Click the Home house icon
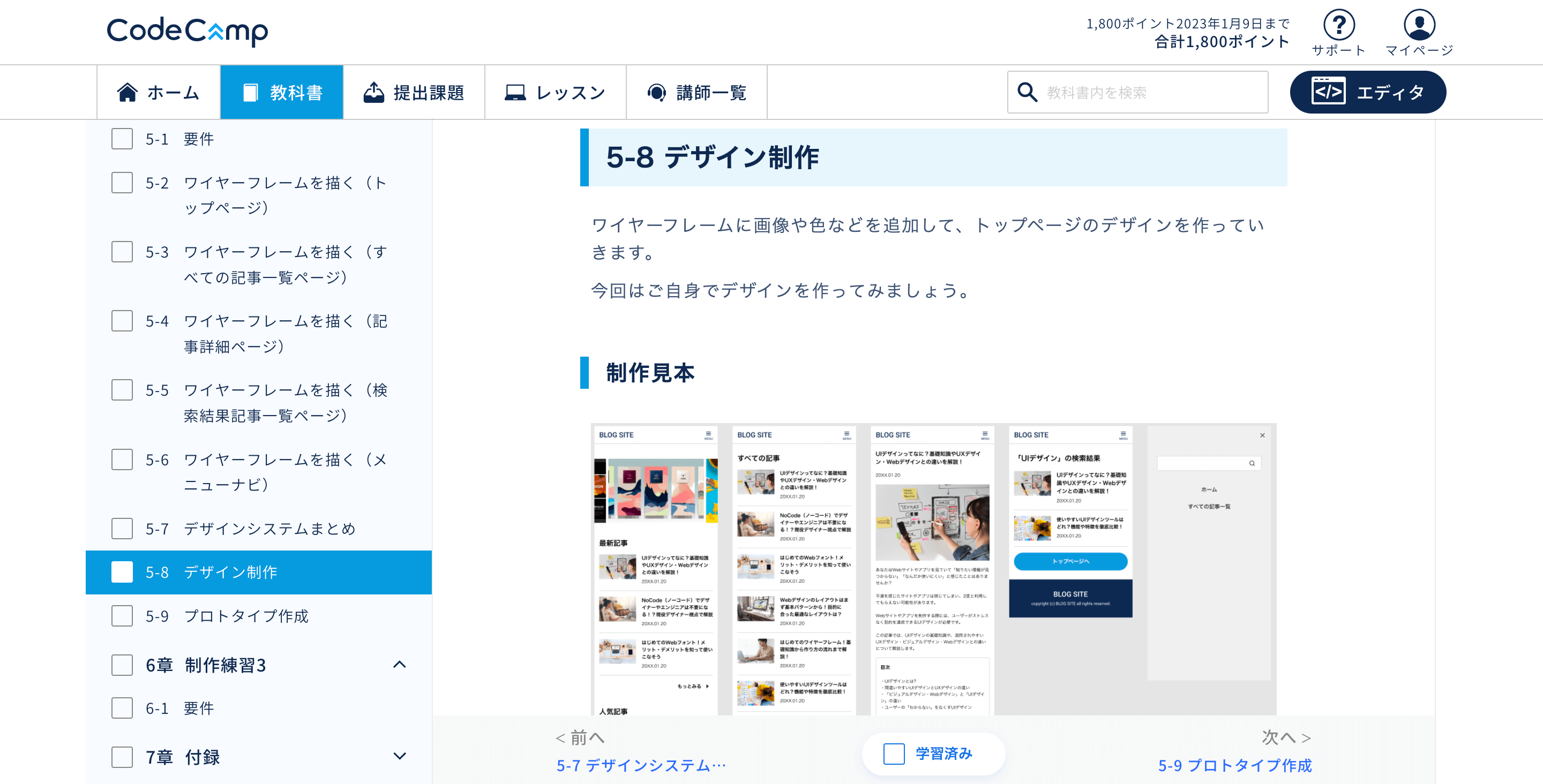 [127, 93]
